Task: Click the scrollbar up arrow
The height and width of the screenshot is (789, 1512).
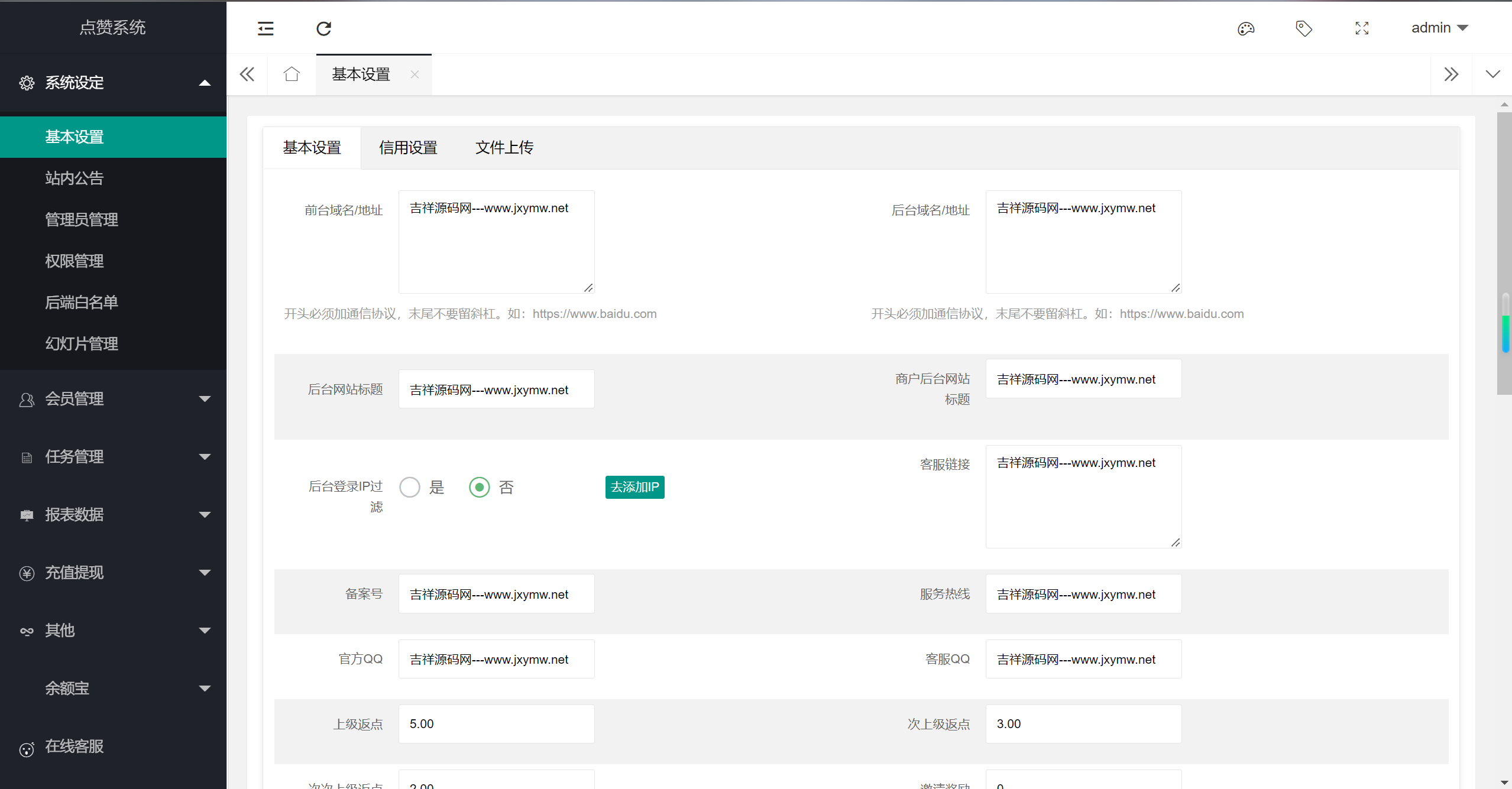Action: (x=1504, y=105)
